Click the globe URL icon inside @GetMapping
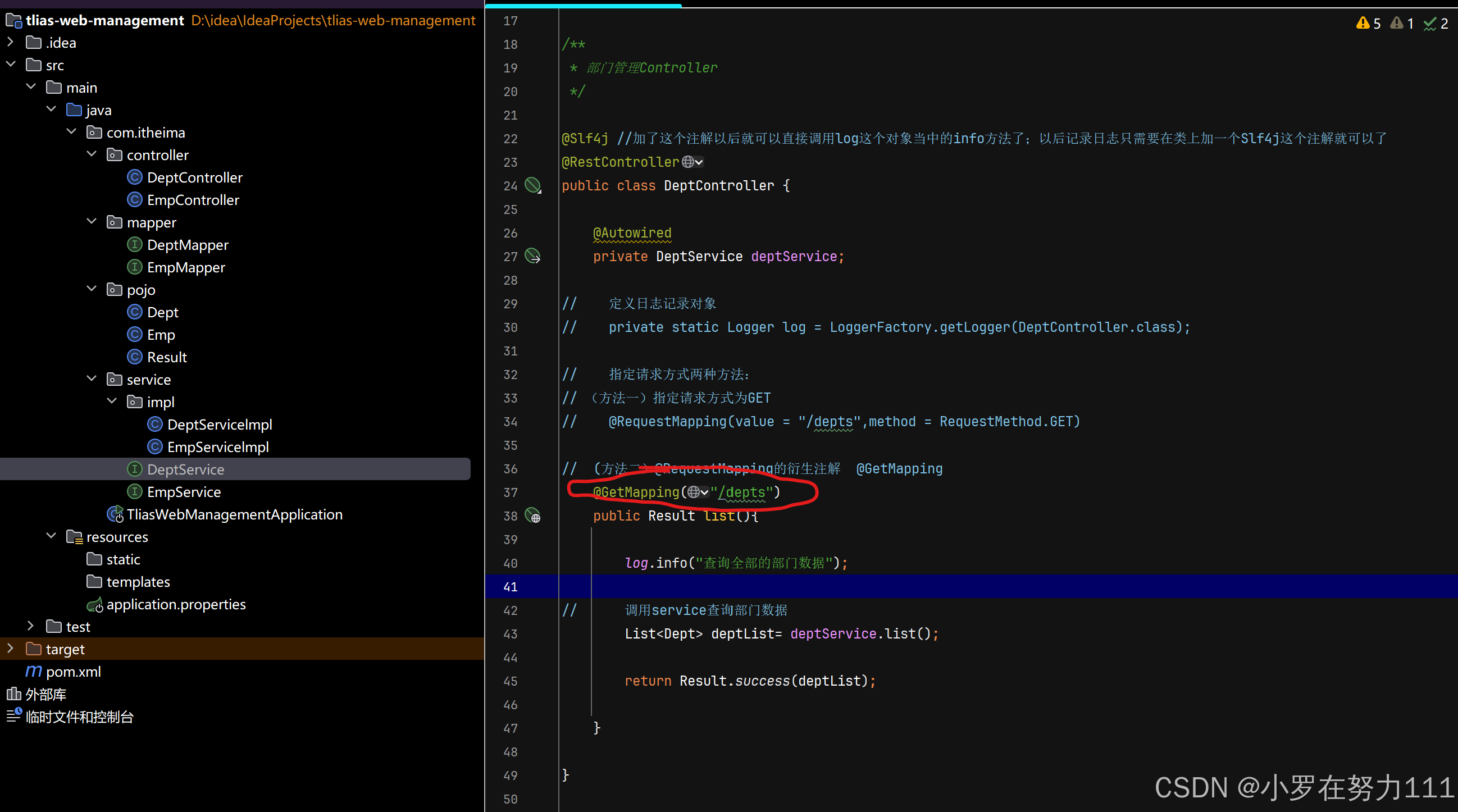1458x812 pixels. [694, 492]
